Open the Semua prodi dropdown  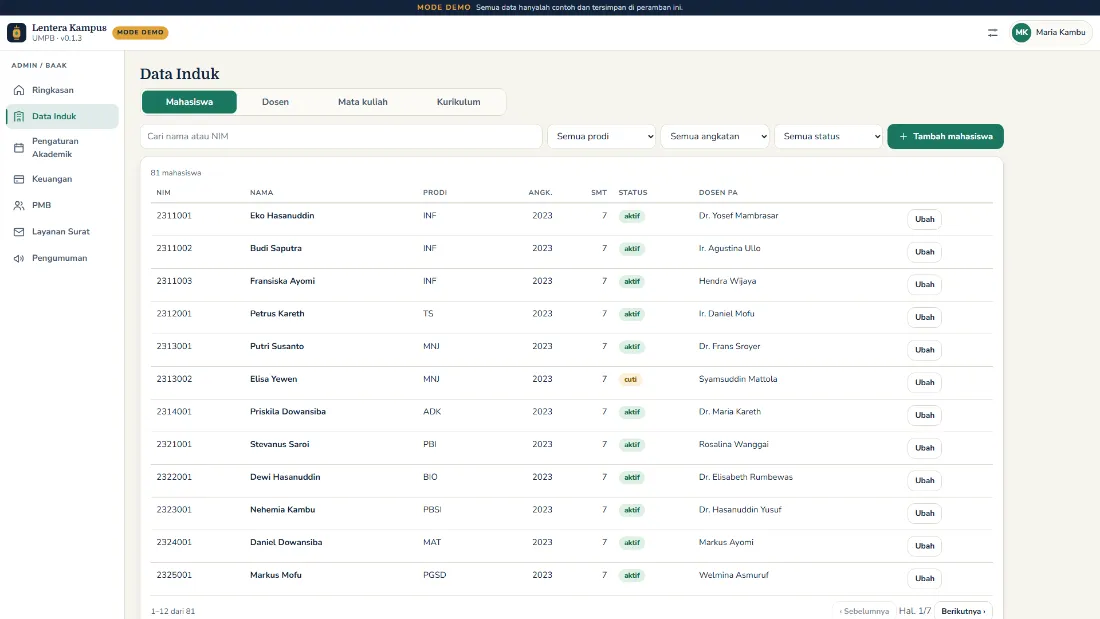602,136
